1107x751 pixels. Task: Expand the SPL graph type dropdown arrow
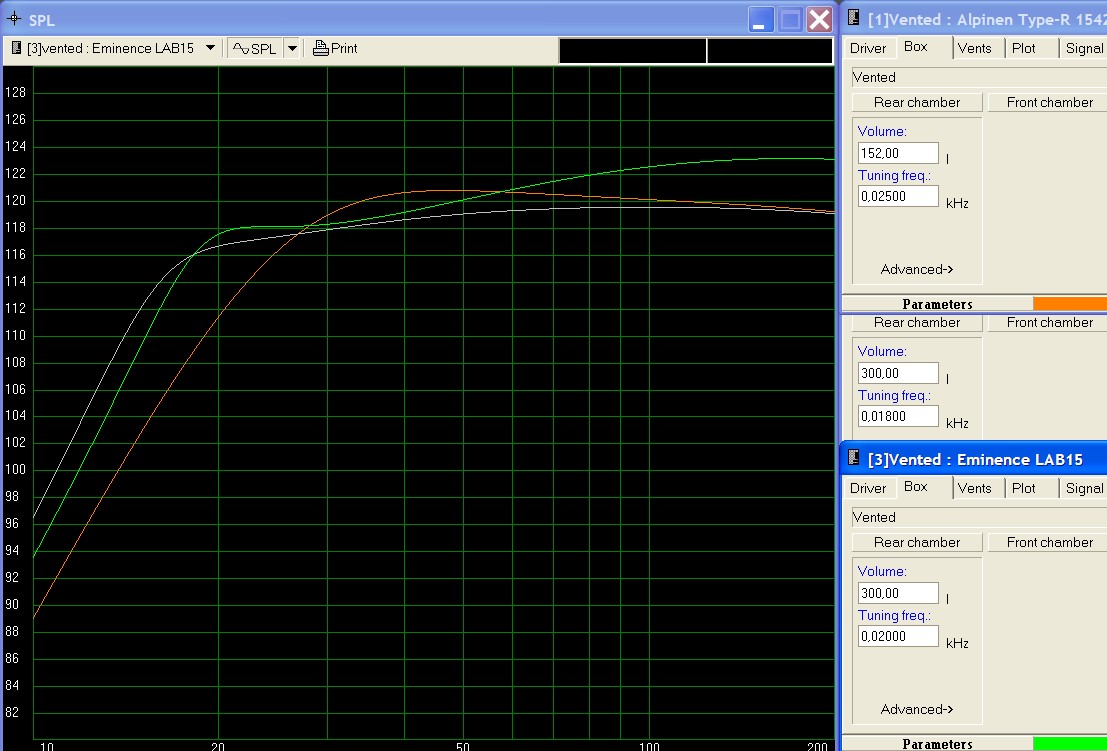pos(292,48)
